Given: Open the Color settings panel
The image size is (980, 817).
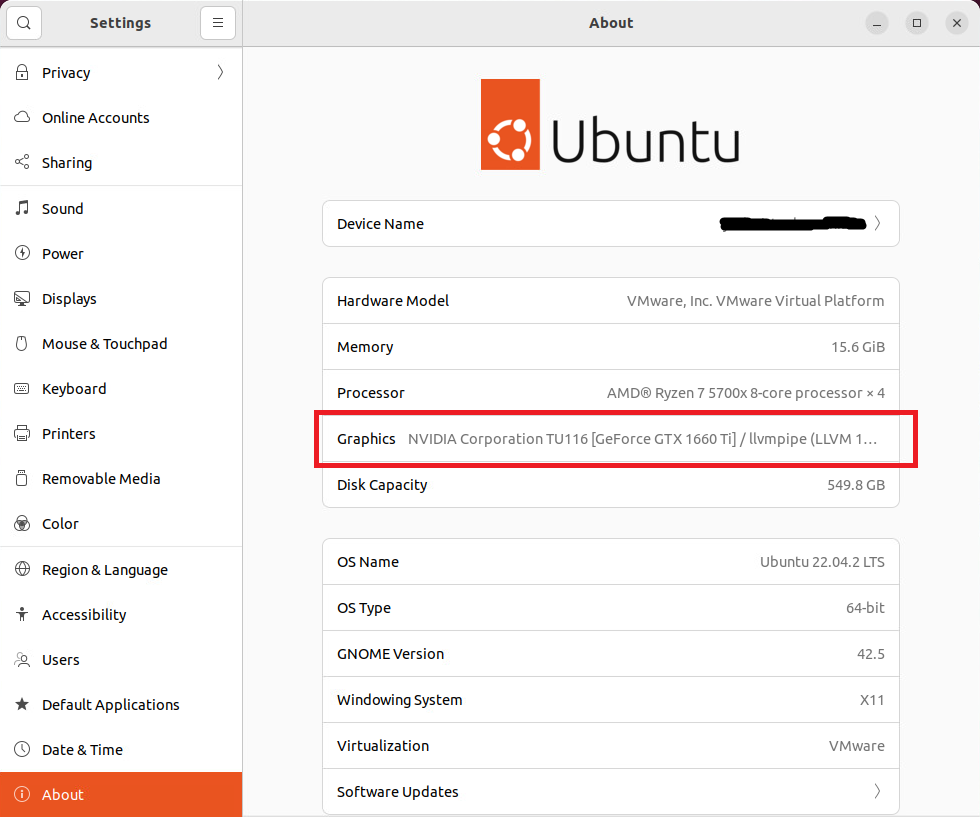Looking at the screenshot, I should (121, 524).
